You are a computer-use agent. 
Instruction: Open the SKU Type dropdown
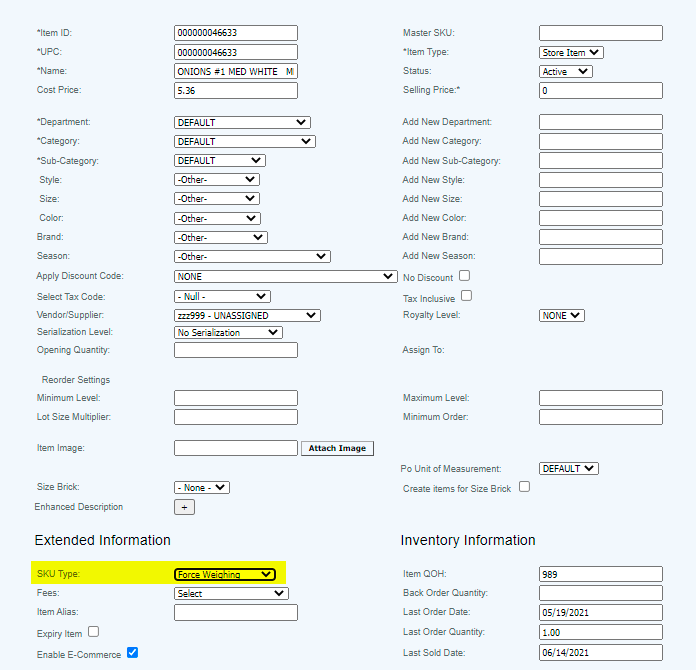tap(224, 574)
